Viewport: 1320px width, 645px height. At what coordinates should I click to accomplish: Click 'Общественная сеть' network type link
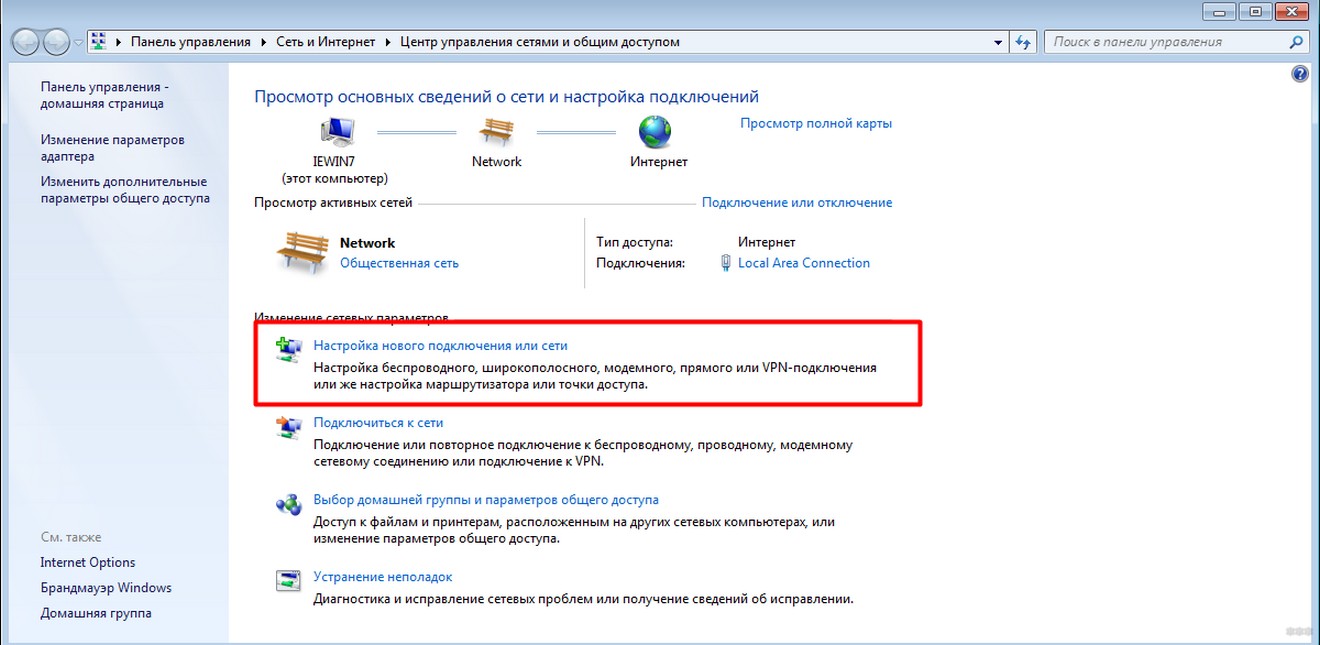(x=399, y=263)
